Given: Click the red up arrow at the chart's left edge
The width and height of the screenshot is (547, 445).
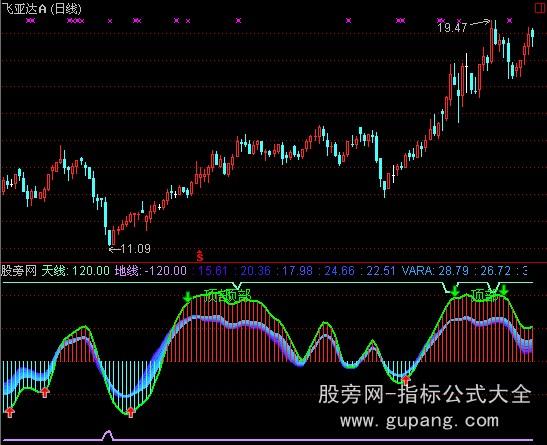Looking at the screenshot, I should pyautogui.click(x=10, y=412).
